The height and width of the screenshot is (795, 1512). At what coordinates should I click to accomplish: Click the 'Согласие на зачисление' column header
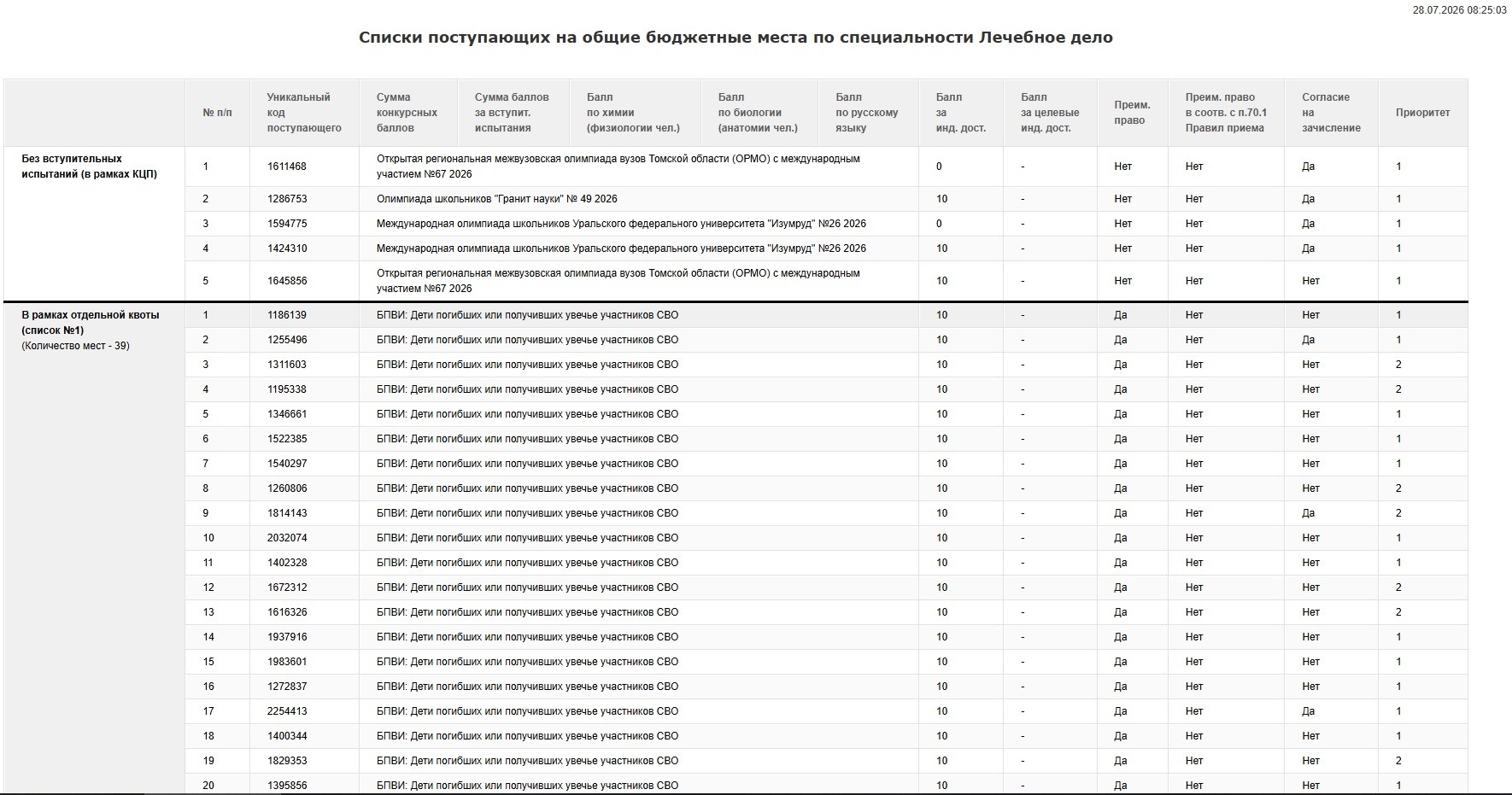(x=1332, y=113)
